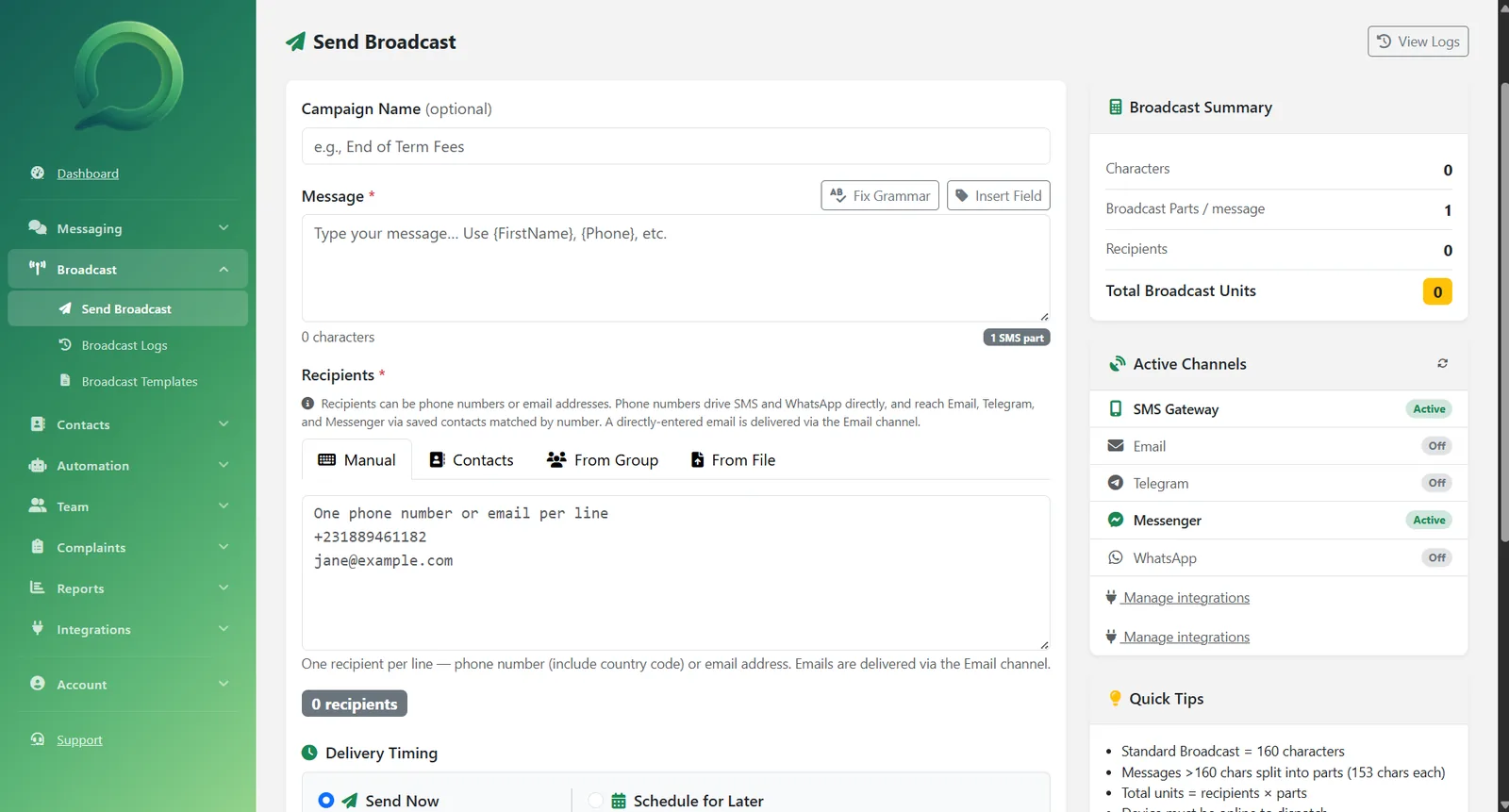This screenshot has width=1509, height=812.
Task: Switch to the Contacts recipients tab
Action: [x=472, y=459]
